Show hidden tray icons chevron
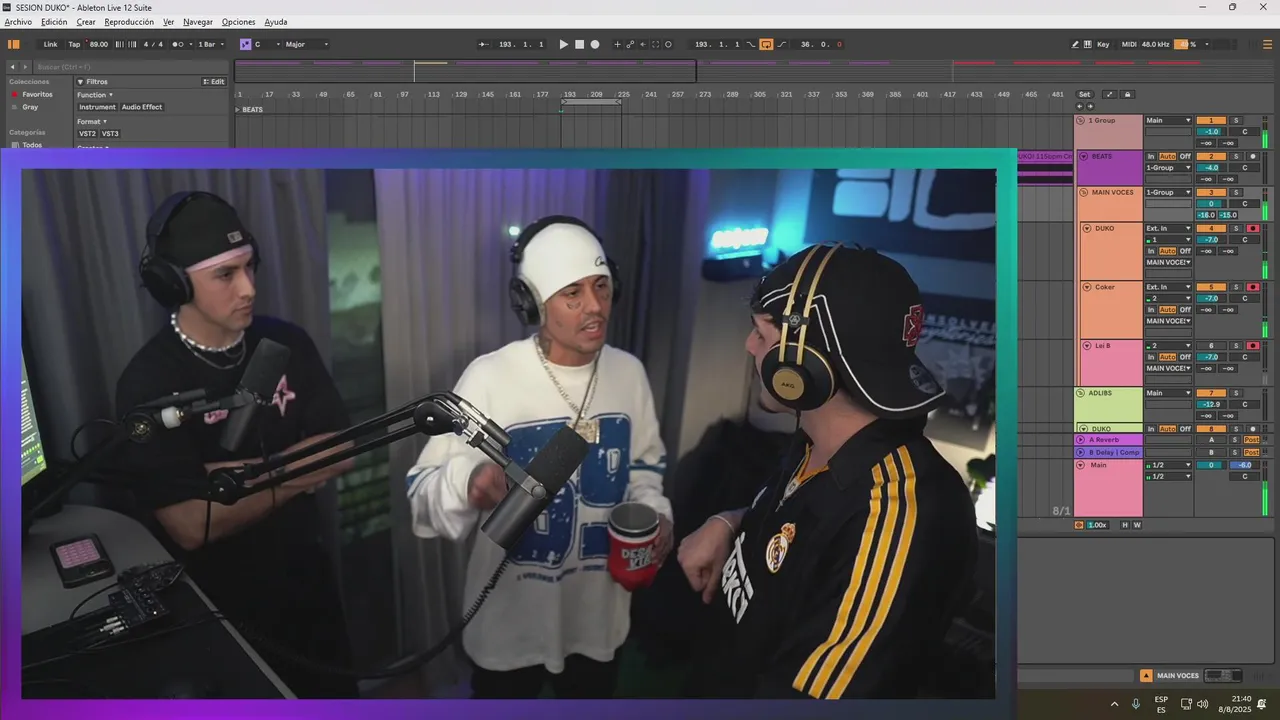 point(1114,704)
